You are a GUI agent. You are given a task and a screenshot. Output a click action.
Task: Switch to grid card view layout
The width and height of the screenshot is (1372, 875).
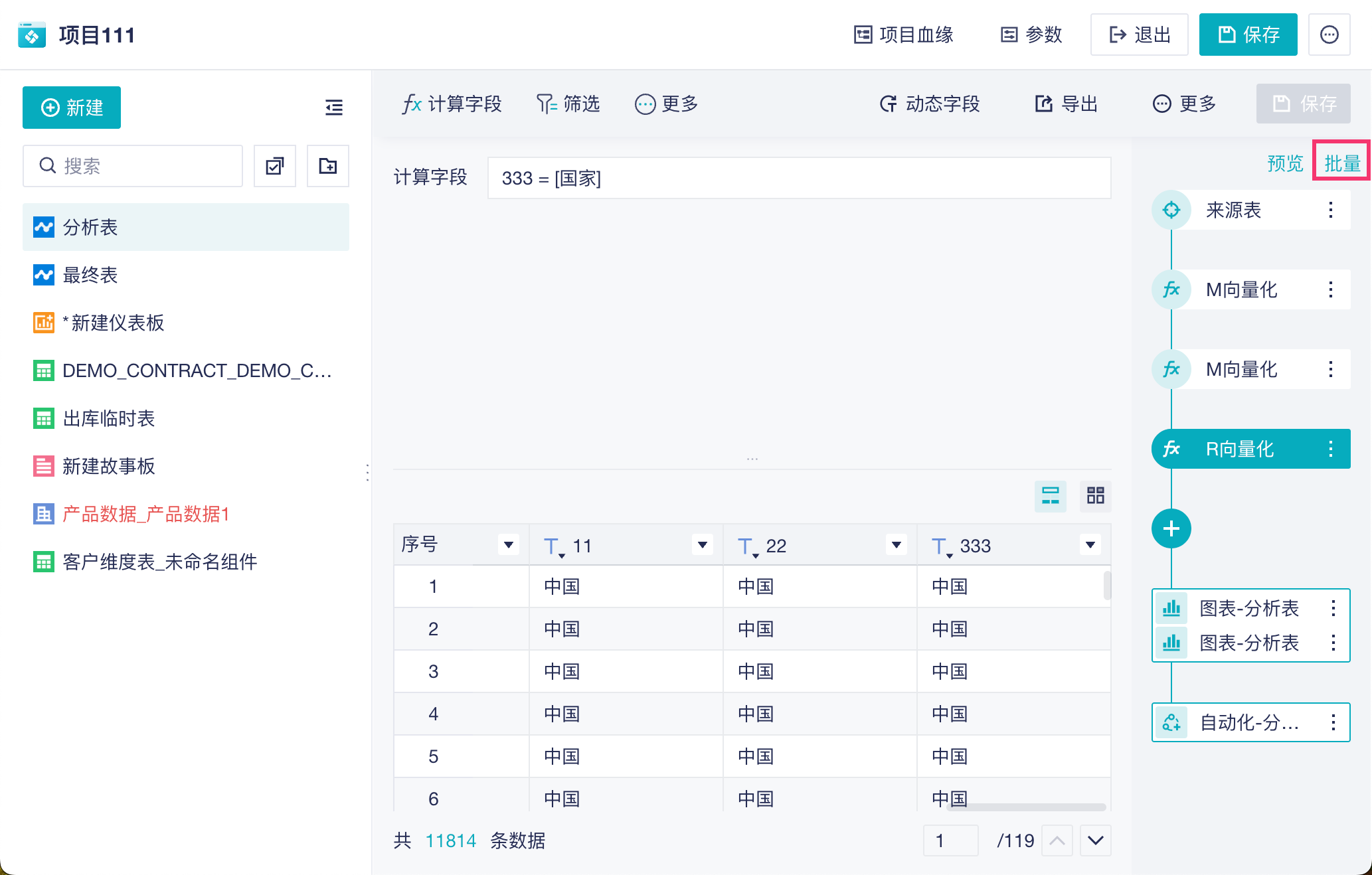point(1095,495)
